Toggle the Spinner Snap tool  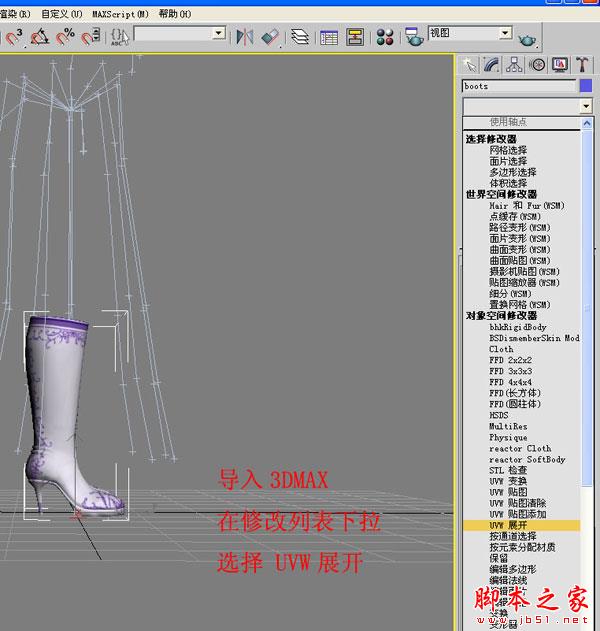[x=91, y=37]
